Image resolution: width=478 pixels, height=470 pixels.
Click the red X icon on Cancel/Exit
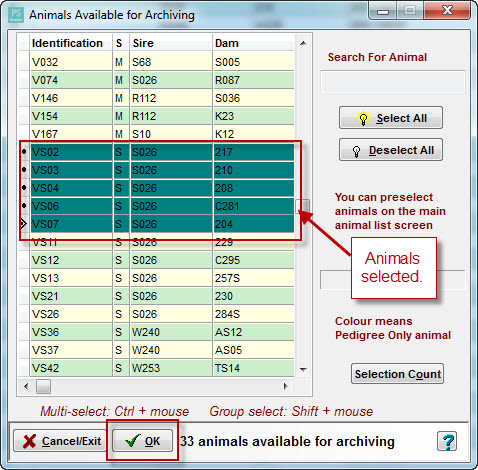pyautogui.click(x=29, y=441)
